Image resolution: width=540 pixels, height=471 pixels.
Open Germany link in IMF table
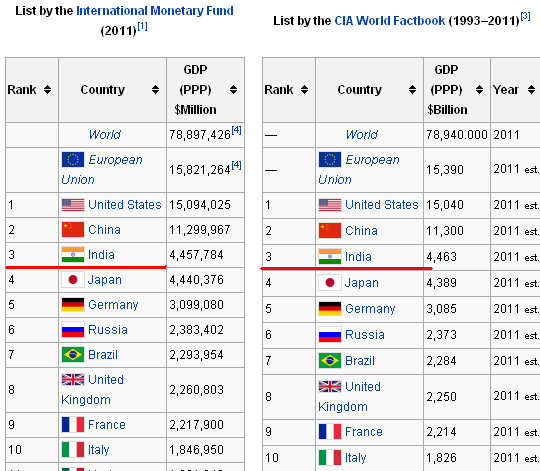(113, 305)
